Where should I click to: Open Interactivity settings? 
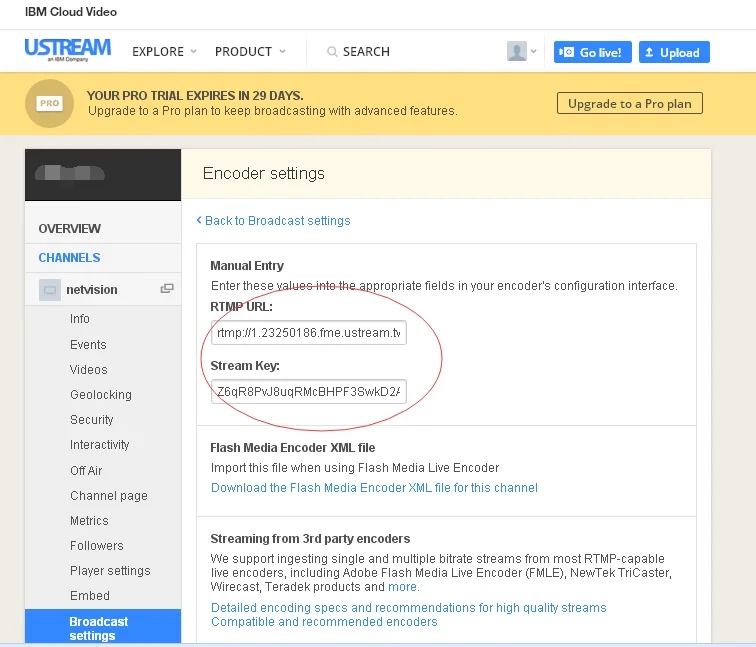(99, 445)
